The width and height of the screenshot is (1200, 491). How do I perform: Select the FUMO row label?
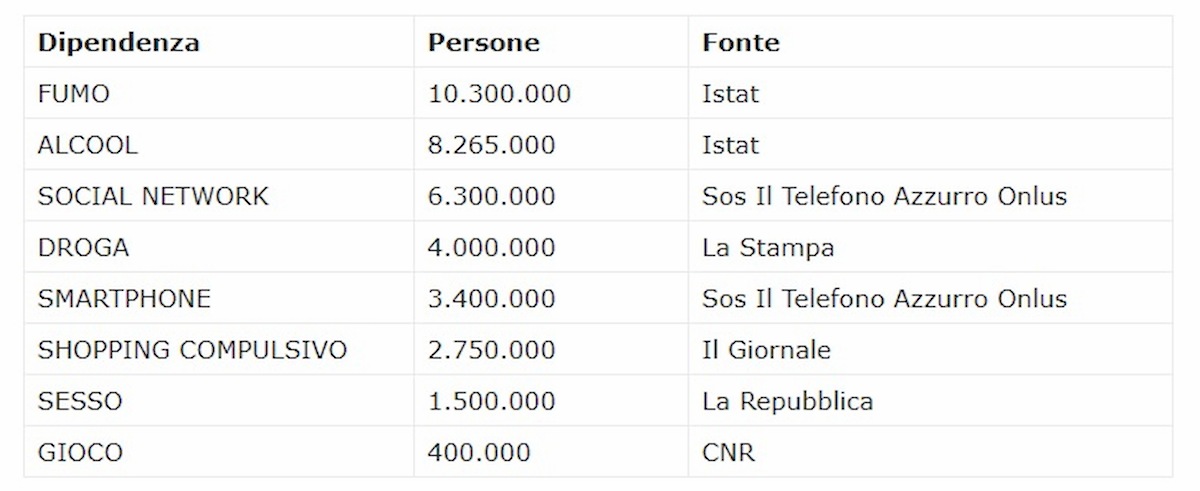coord(73,94)
